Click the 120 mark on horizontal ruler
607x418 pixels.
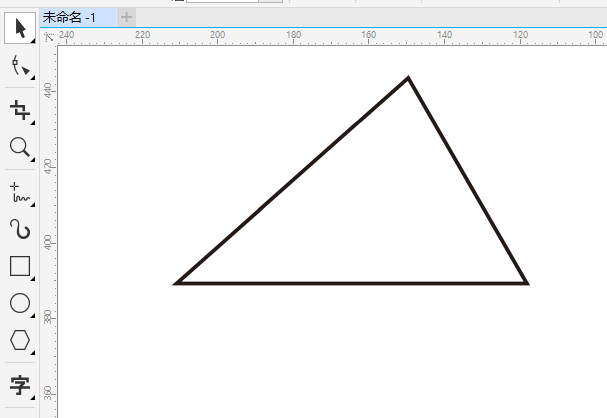521,34
